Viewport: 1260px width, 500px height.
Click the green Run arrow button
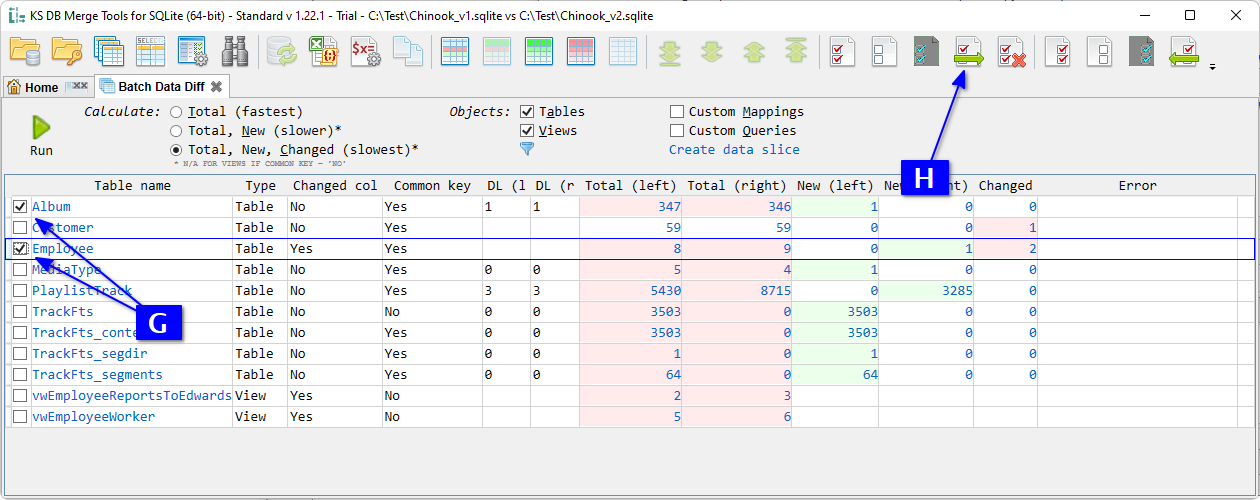pyautogui.click(x=41, y=127)
